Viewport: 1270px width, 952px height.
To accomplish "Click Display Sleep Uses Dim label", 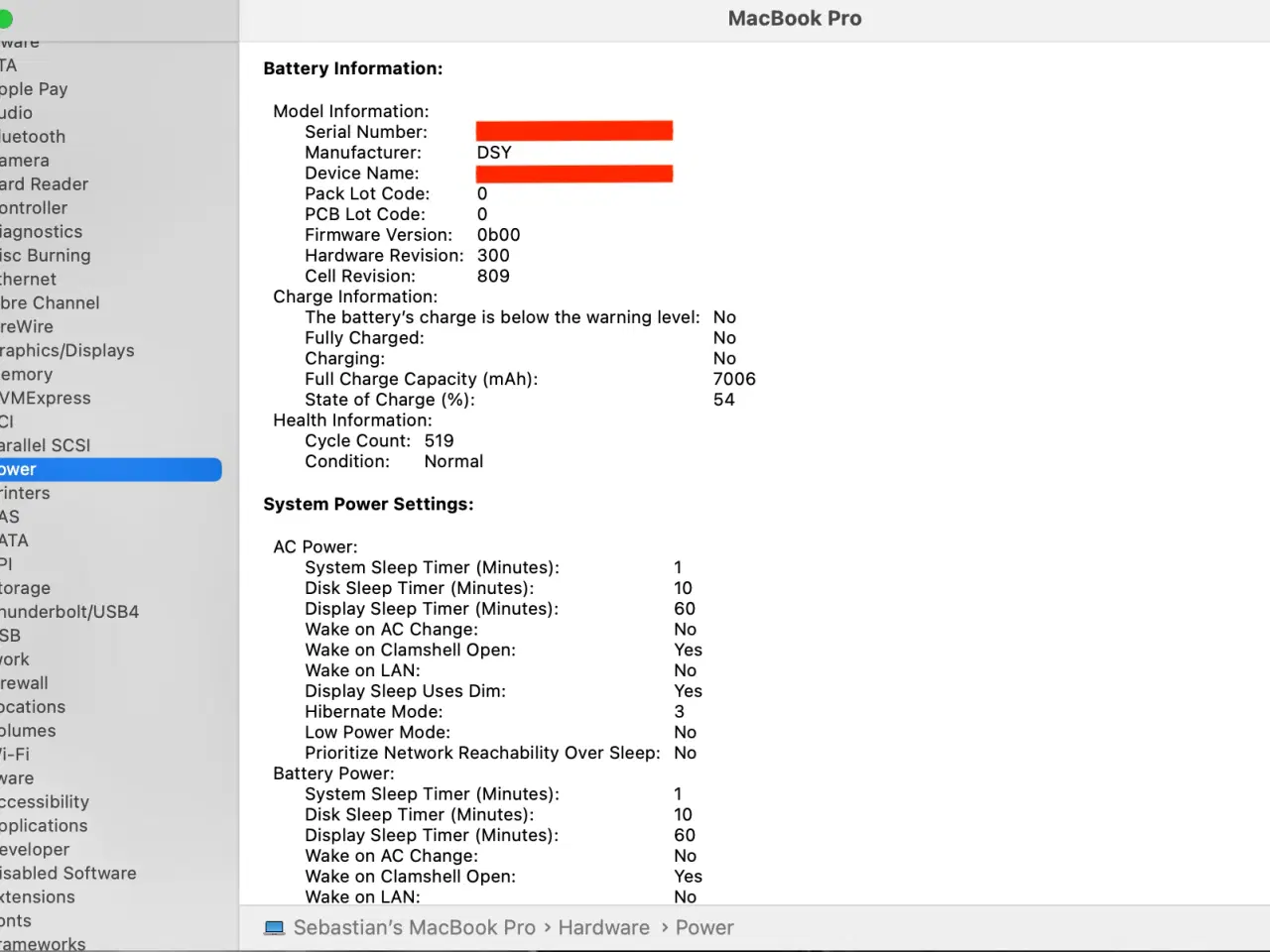I will [x=405, y=691].
